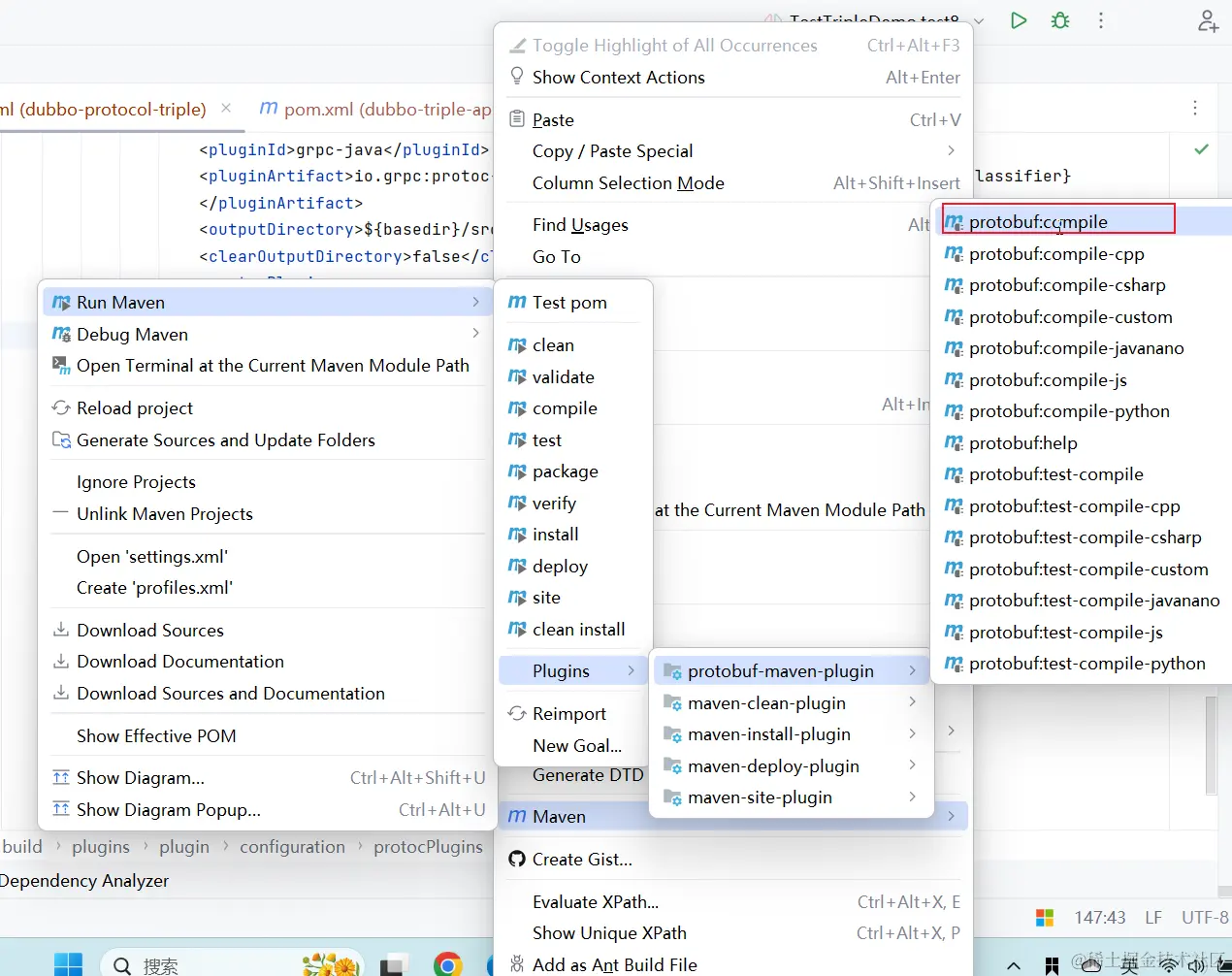Expand maven-deploy-plugin goals
The height and width of the screenshot is (976, 1232).
point(791,766)
